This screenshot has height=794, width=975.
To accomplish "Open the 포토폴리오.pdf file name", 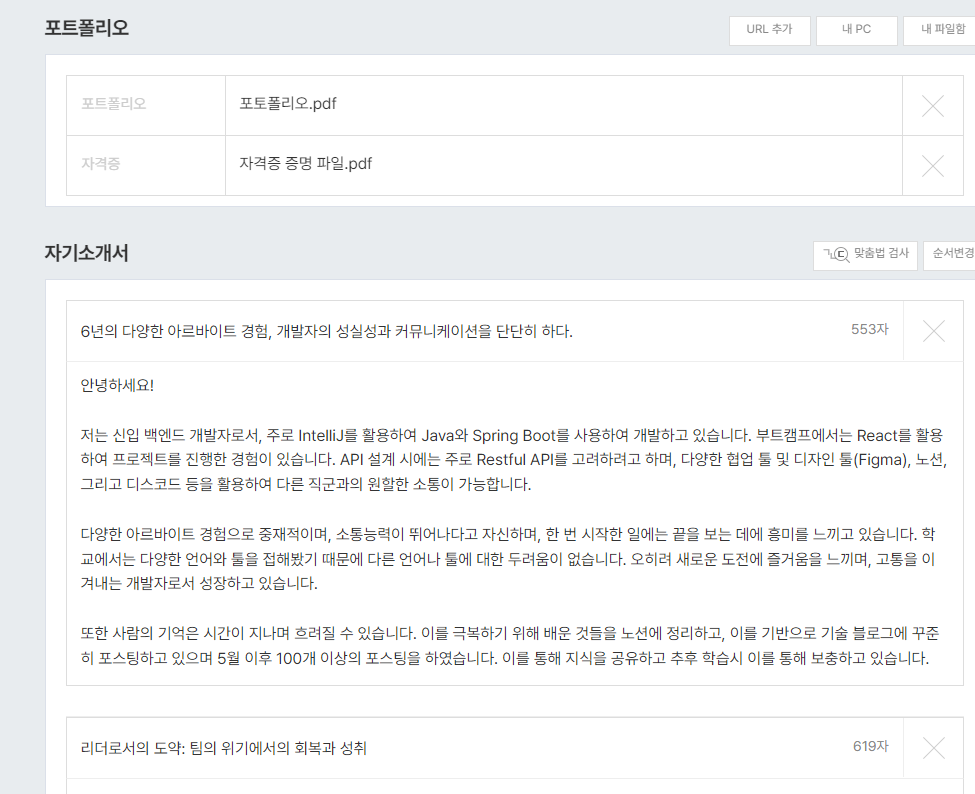I will tap(288, 104).
